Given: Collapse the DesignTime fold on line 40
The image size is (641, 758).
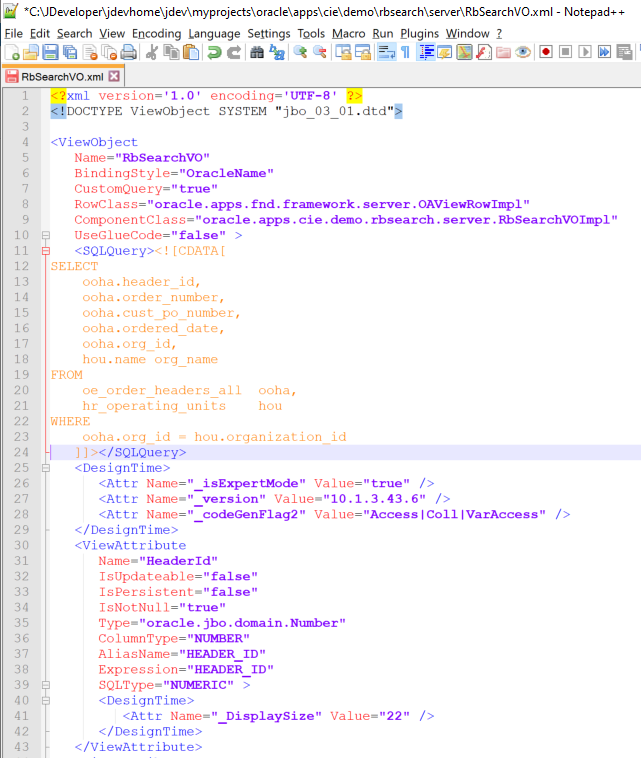Looking at the screenshot, I should pos(46,700).
